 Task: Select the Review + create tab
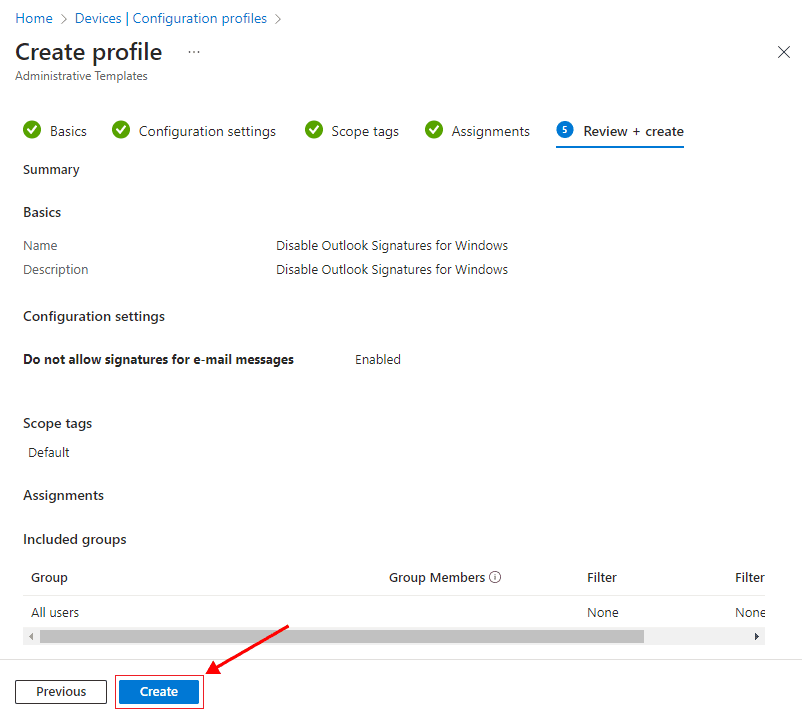[x=633, y=131]
